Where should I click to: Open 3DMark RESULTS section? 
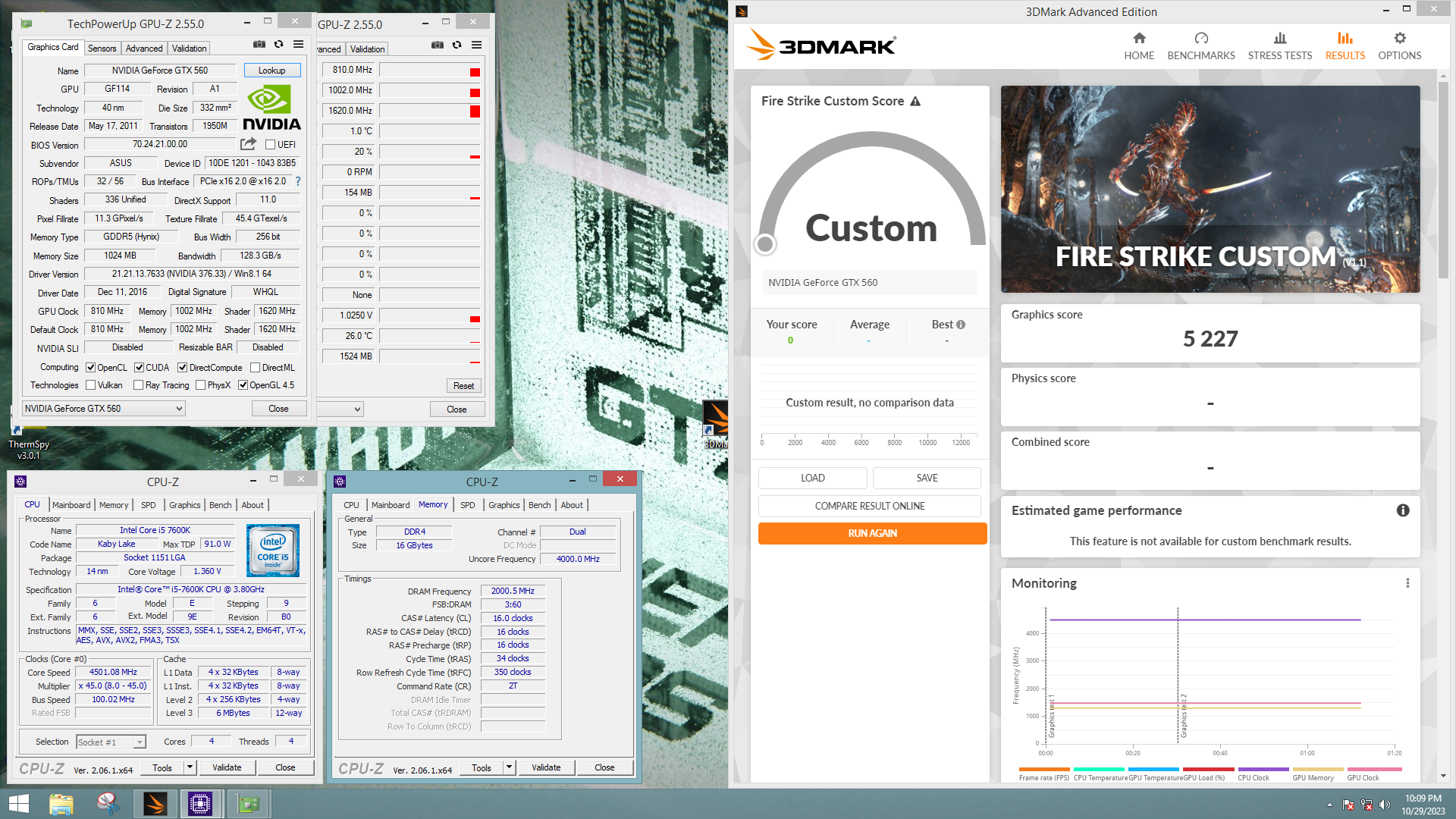coord(1345,46)
